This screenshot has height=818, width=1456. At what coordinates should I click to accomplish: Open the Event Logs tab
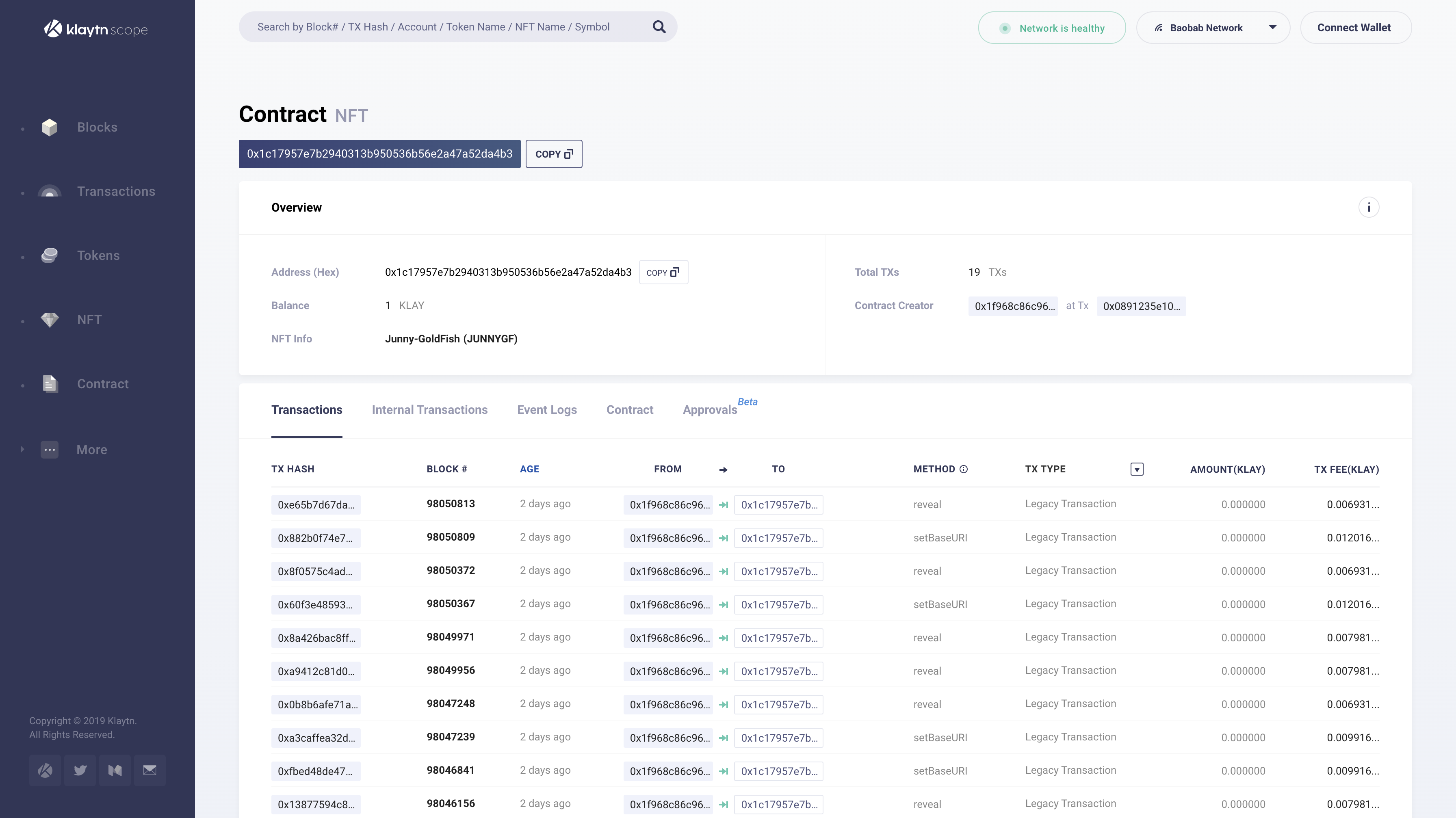click(x=546, y=409)
